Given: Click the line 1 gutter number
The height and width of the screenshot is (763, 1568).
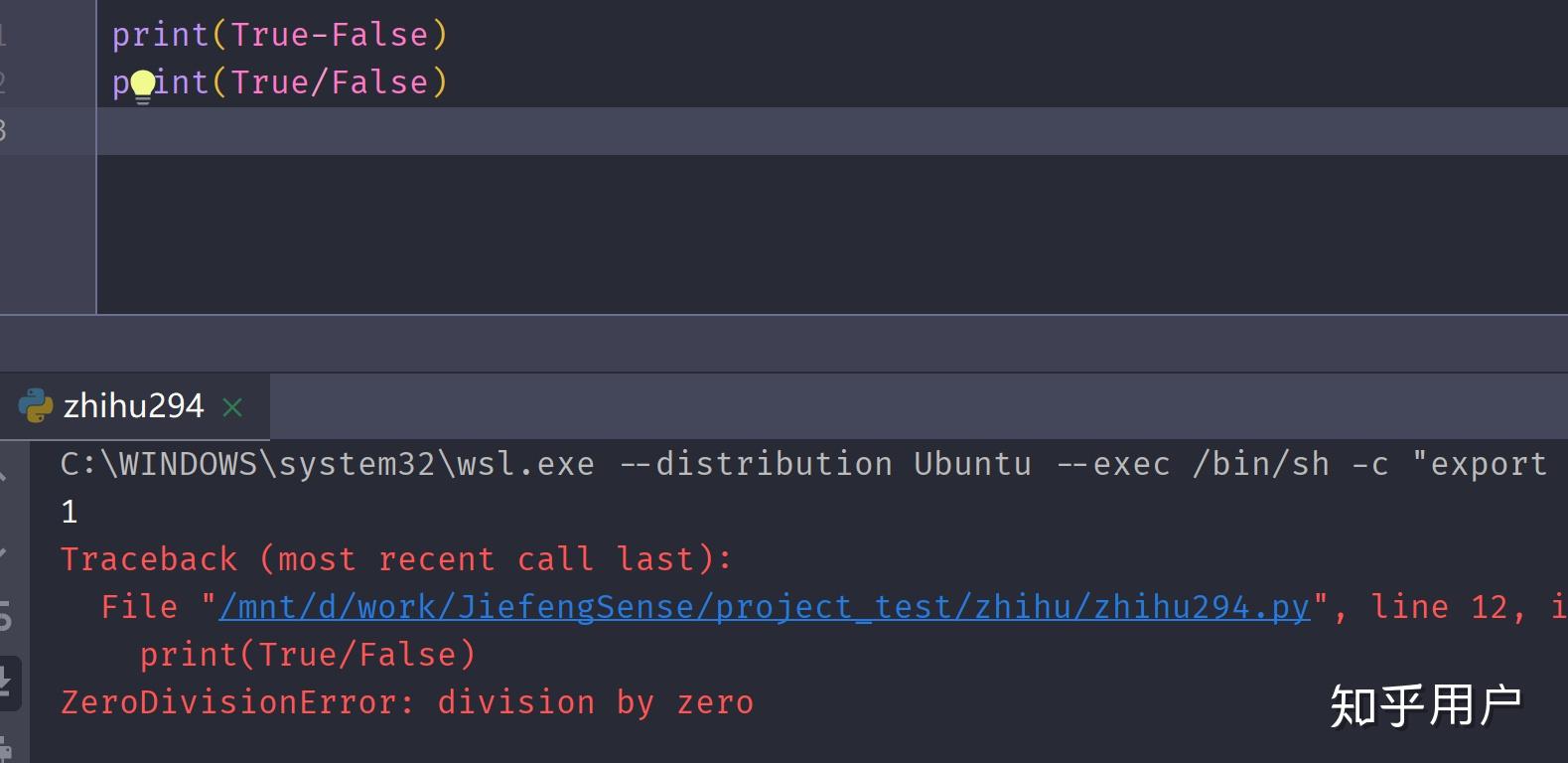Looking at the screenshot, I should click(x=3, y=36).
